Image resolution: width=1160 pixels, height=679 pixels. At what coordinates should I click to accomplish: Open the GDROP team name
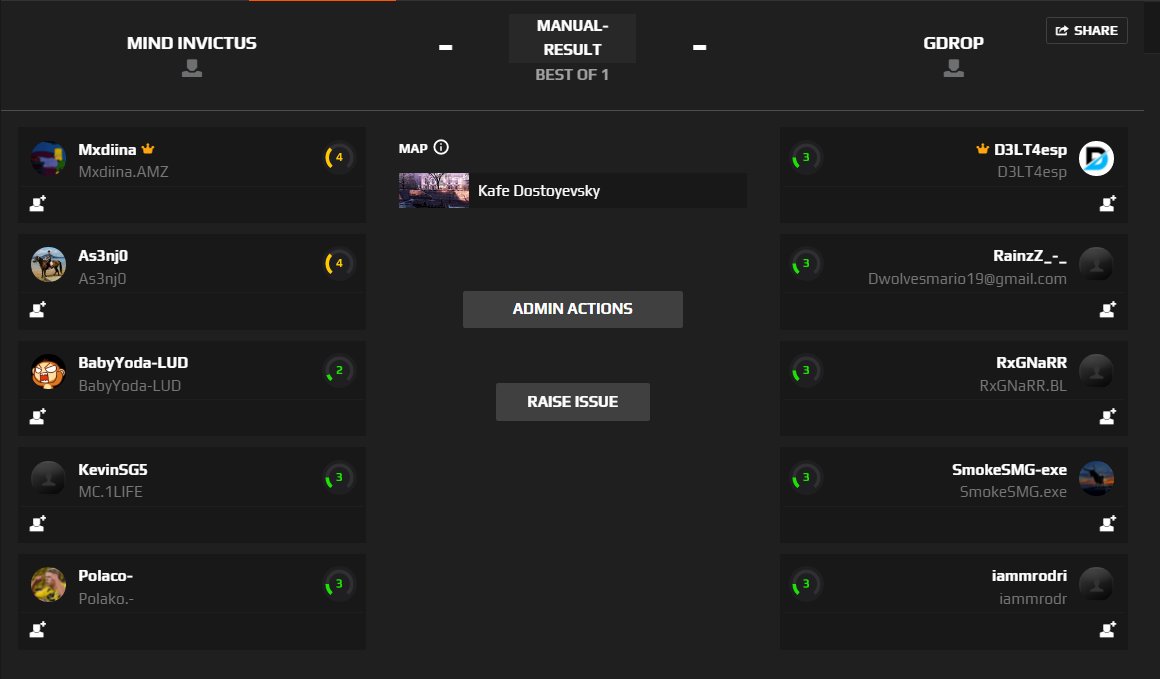[954, 43]
